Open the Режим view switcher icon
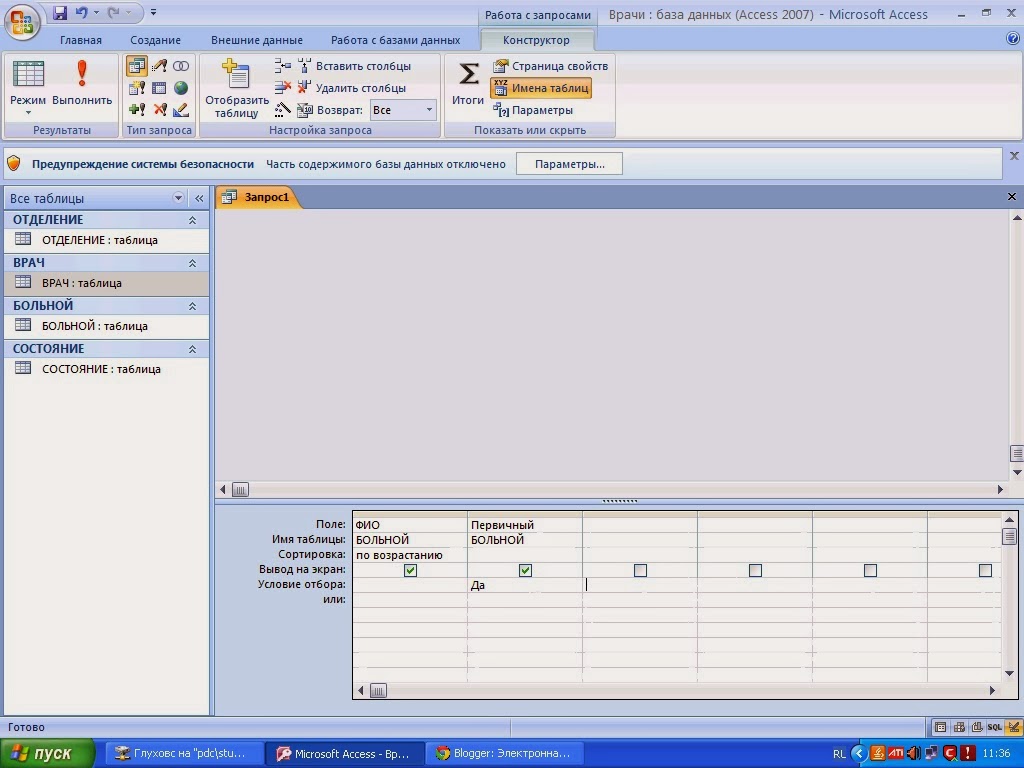The width and height of the screenshot is (1024, 768). tap(28, 74)
